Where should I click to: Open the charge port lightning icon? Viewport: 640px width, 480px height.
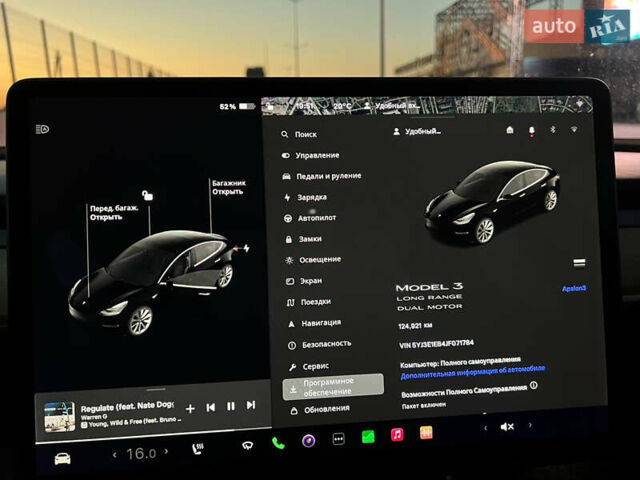[247, 248]
